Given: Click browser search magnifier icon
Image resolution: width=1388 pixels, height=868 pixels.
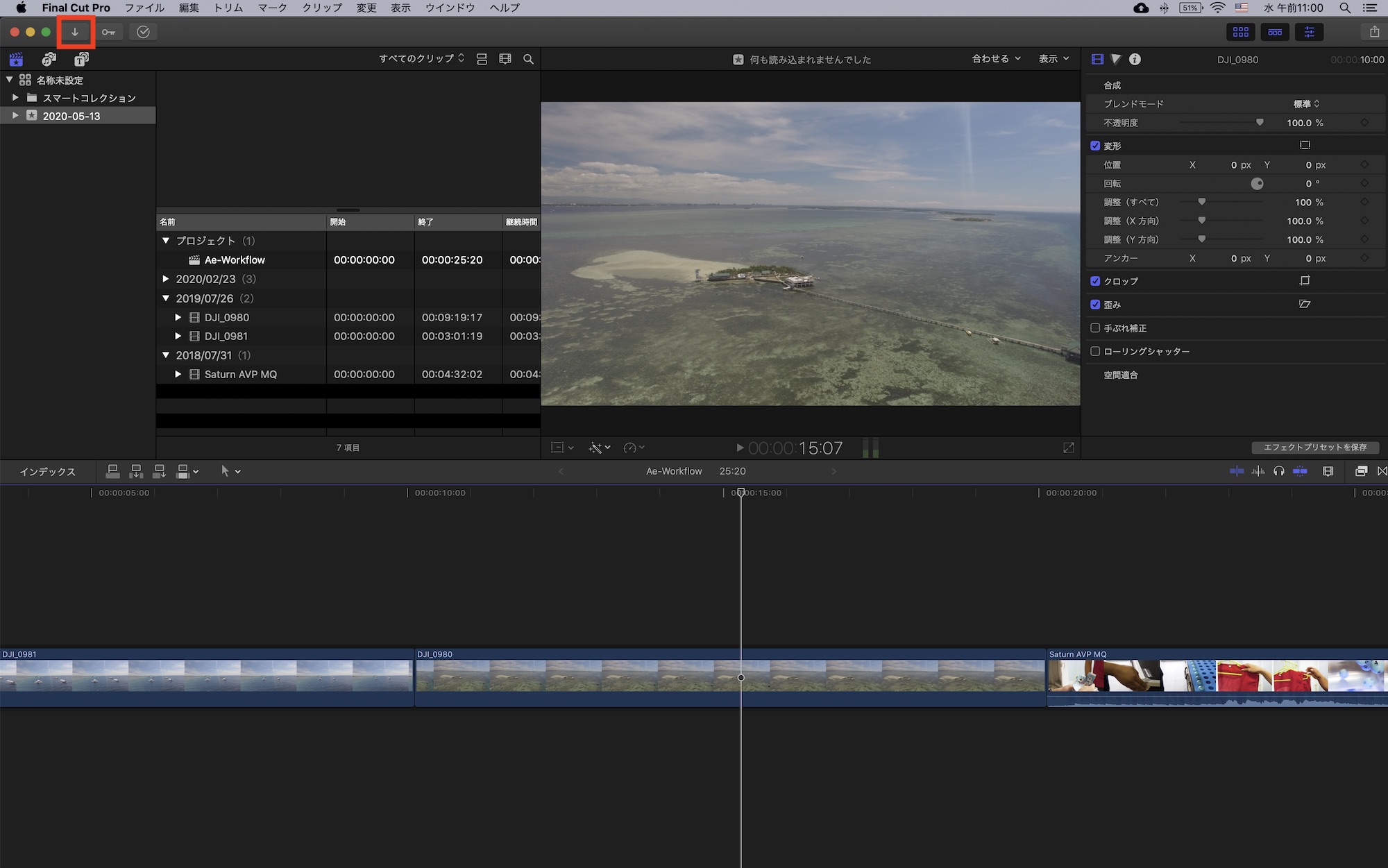Looking at the screenshot, I should 528,59.
